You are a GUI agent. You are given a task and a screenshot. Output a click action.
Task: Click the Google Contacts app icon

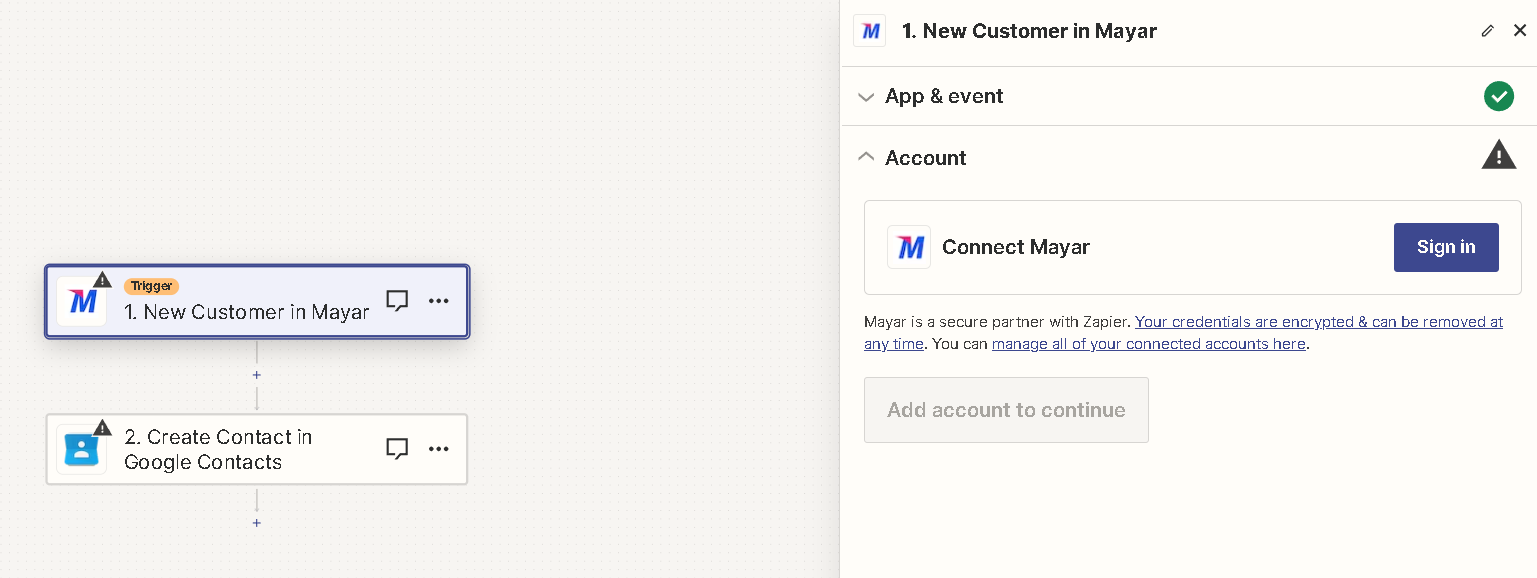(82, 450)
